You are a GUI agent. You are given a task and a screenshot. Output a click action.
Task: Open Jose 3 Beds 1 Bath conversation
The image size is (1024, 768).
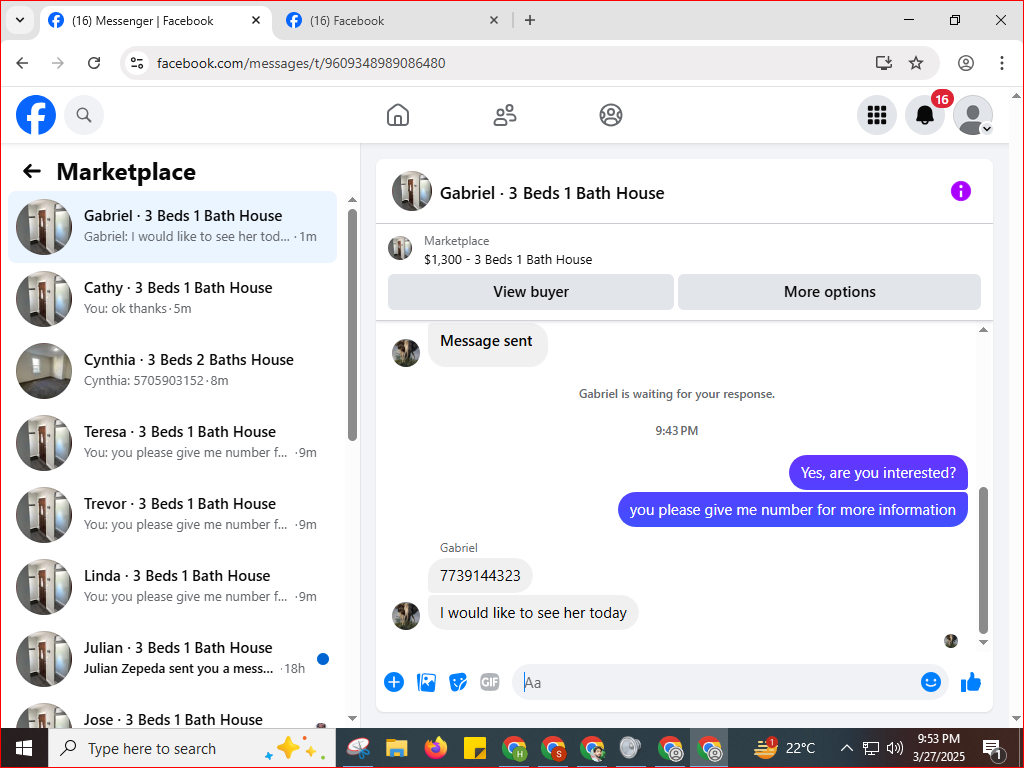(x=172, y=716)
